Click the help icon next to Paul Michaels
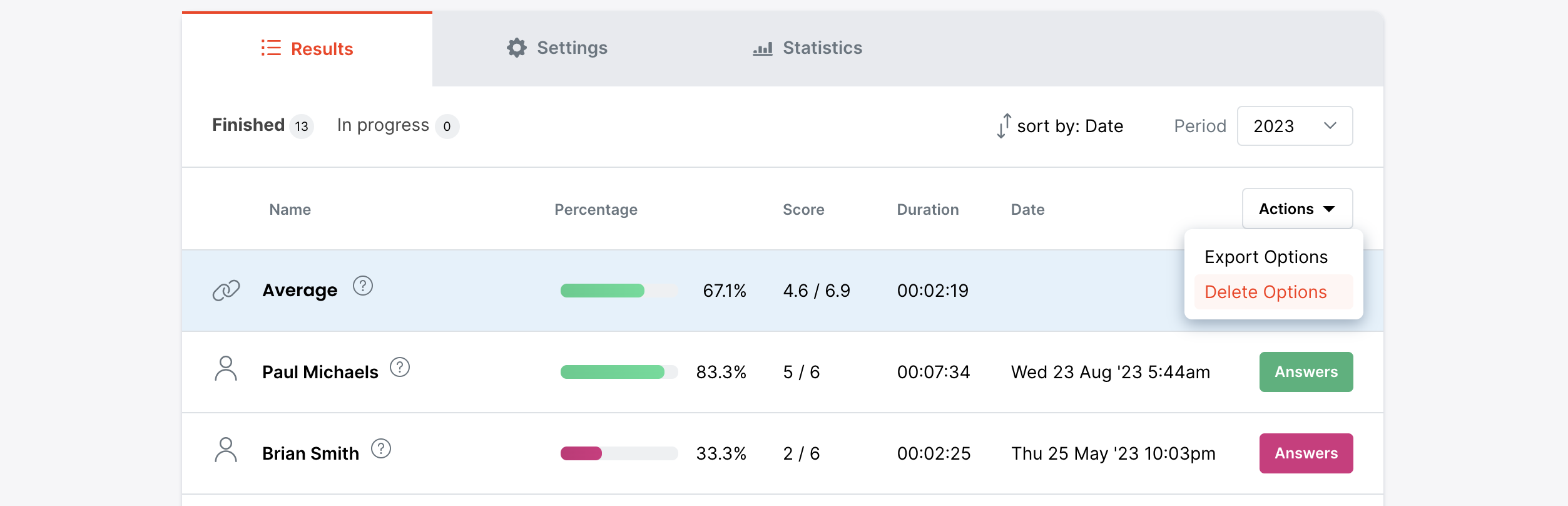Viewport: 1568px width, 506px height. click(400, 368)
